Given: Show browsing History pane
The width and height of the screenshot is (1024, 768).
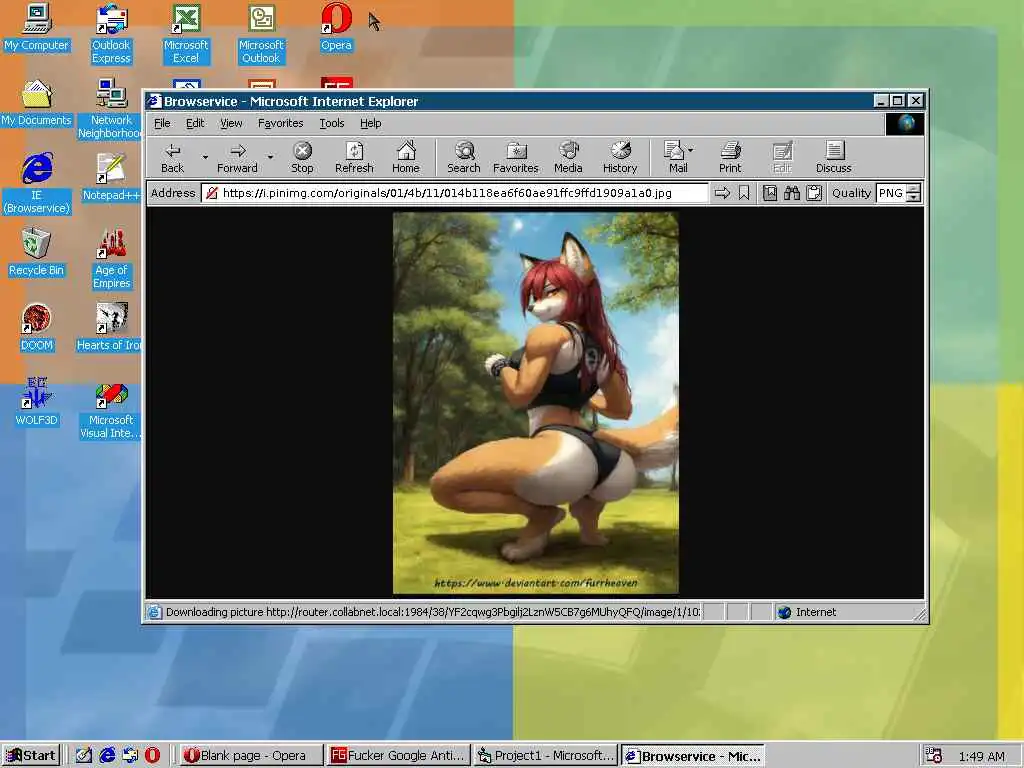Looking at the screenshot, I should point(620,157).
